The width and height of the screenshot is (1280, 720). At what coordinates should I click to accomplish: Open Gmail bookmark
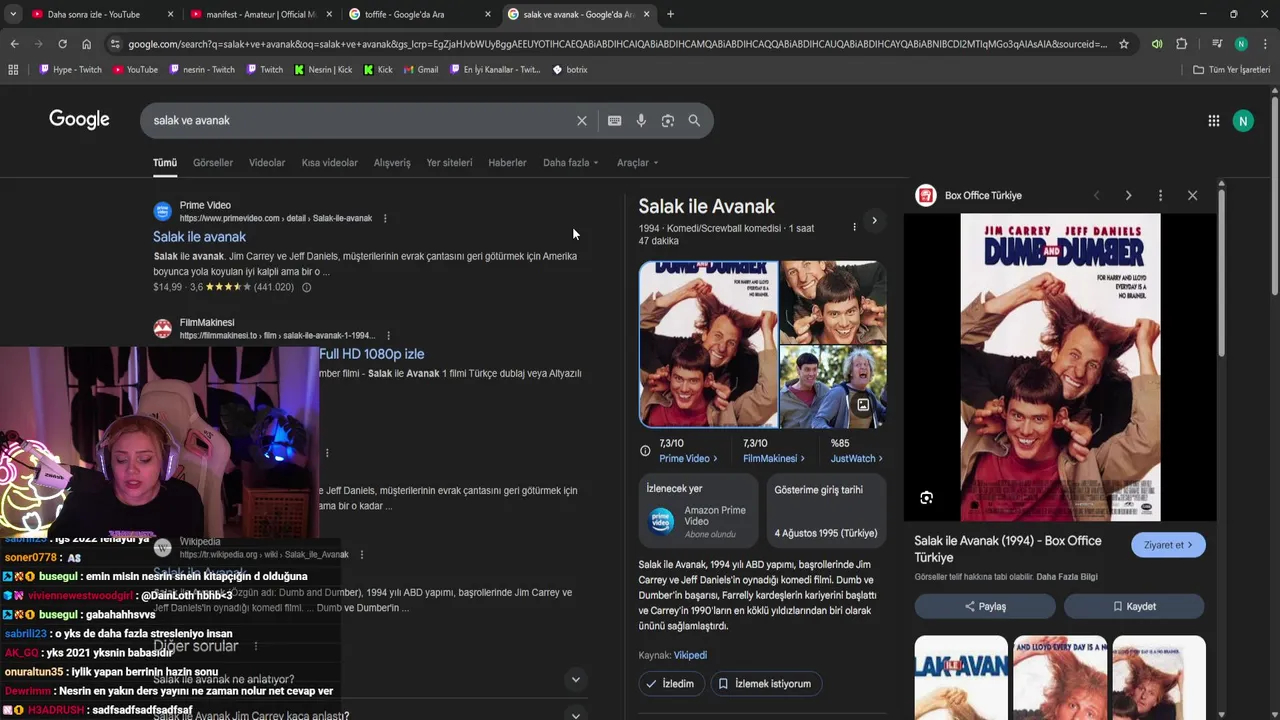[420, 70]
